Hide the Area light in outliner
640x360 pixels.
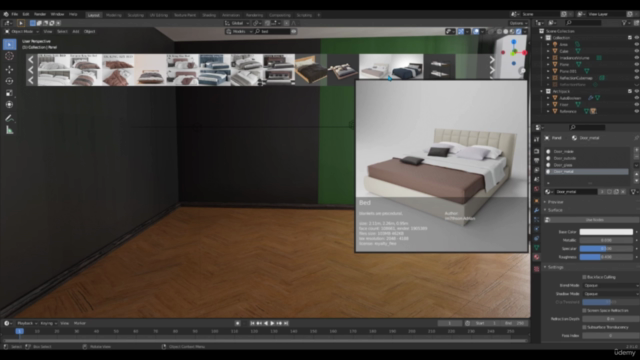point(636,44)
